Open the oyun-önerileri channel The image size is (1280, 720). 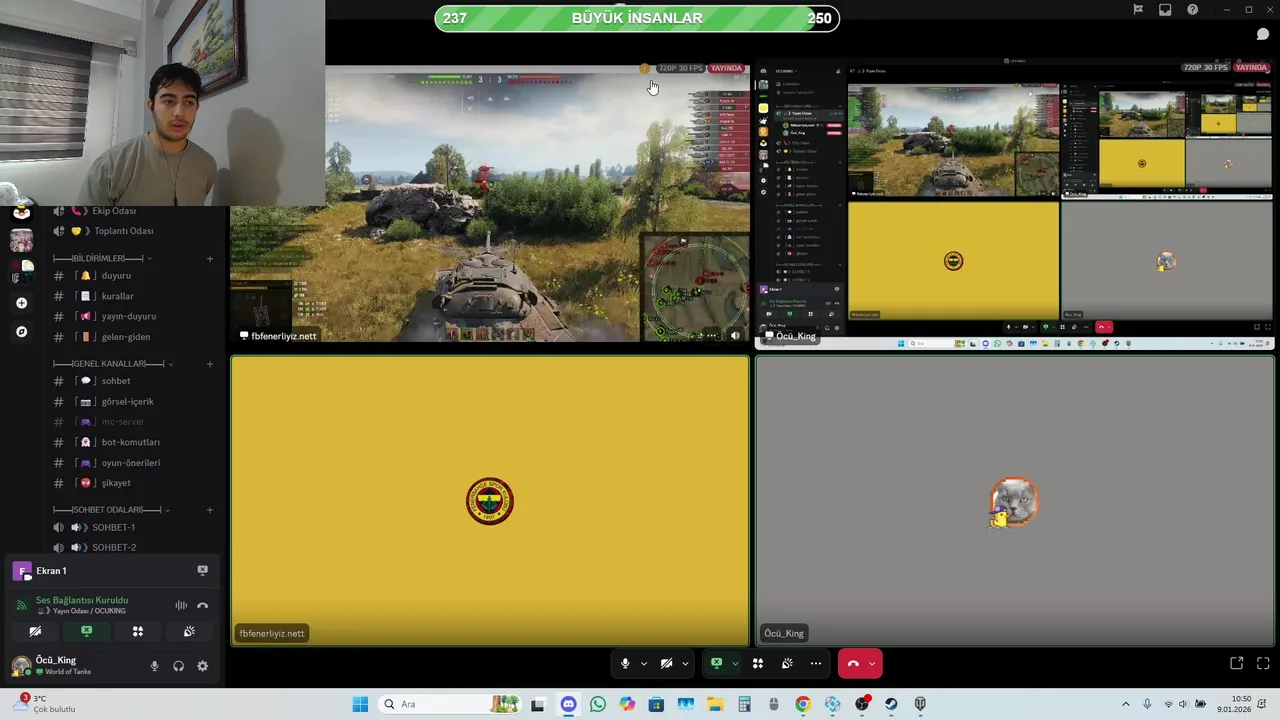pos(133,463)
